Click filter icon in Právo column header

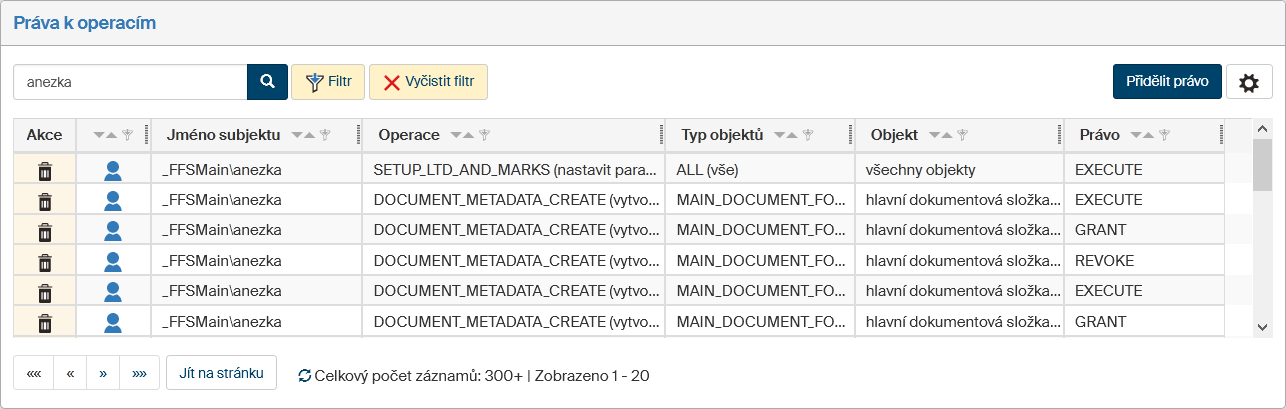coord(1164,135)
